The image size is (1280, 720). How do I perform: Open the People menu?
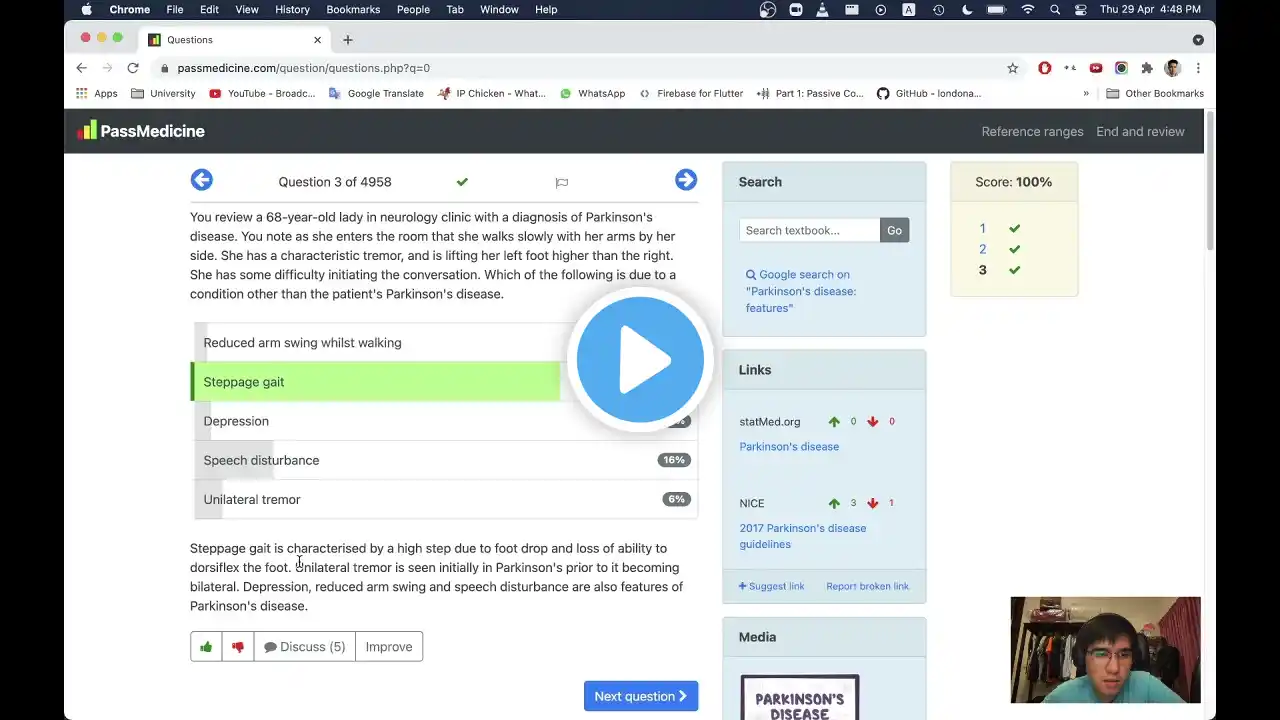point(413,9)
